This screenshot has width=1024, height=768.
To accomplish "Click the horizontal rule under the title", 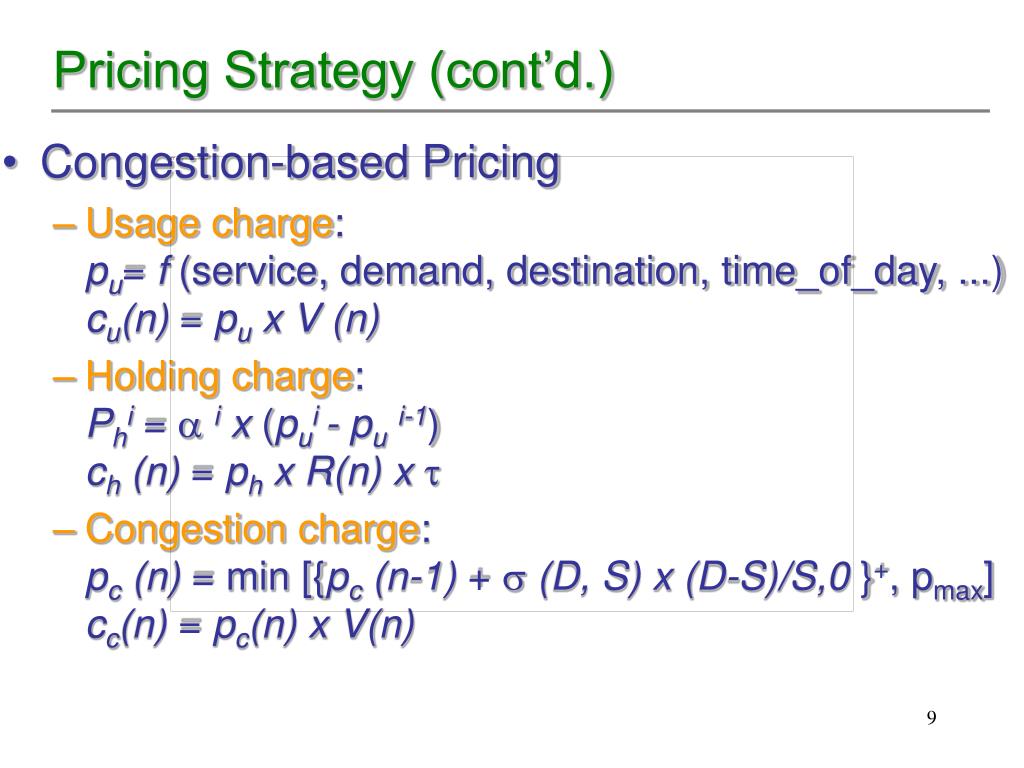I will pos(520,111).
